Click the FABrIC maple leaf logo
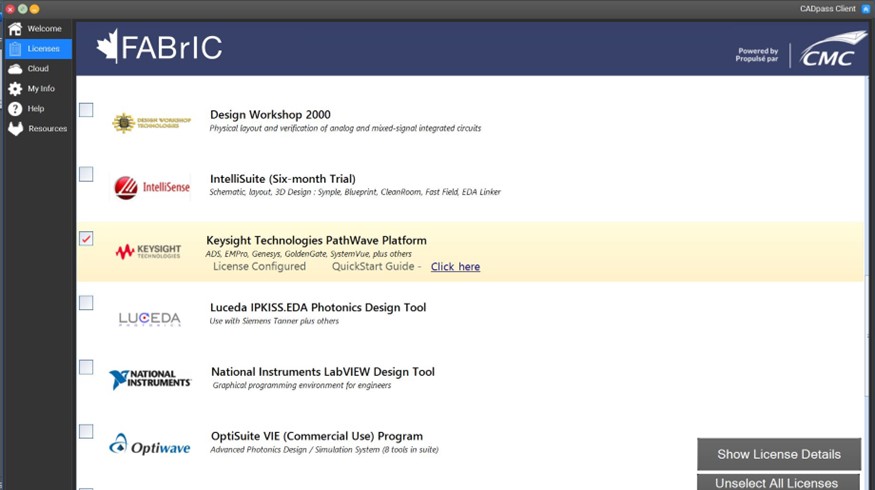875x490 pixels. coord(107,46)
